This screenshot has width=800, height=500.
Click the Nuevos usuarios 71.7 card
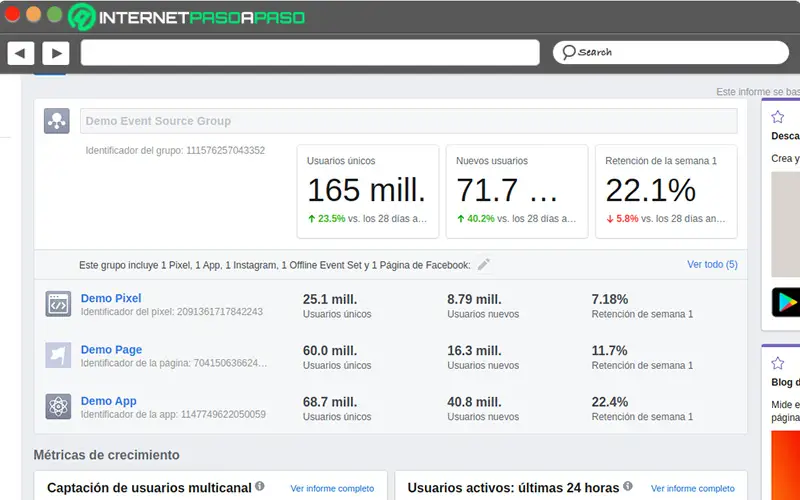coord(517,191)
